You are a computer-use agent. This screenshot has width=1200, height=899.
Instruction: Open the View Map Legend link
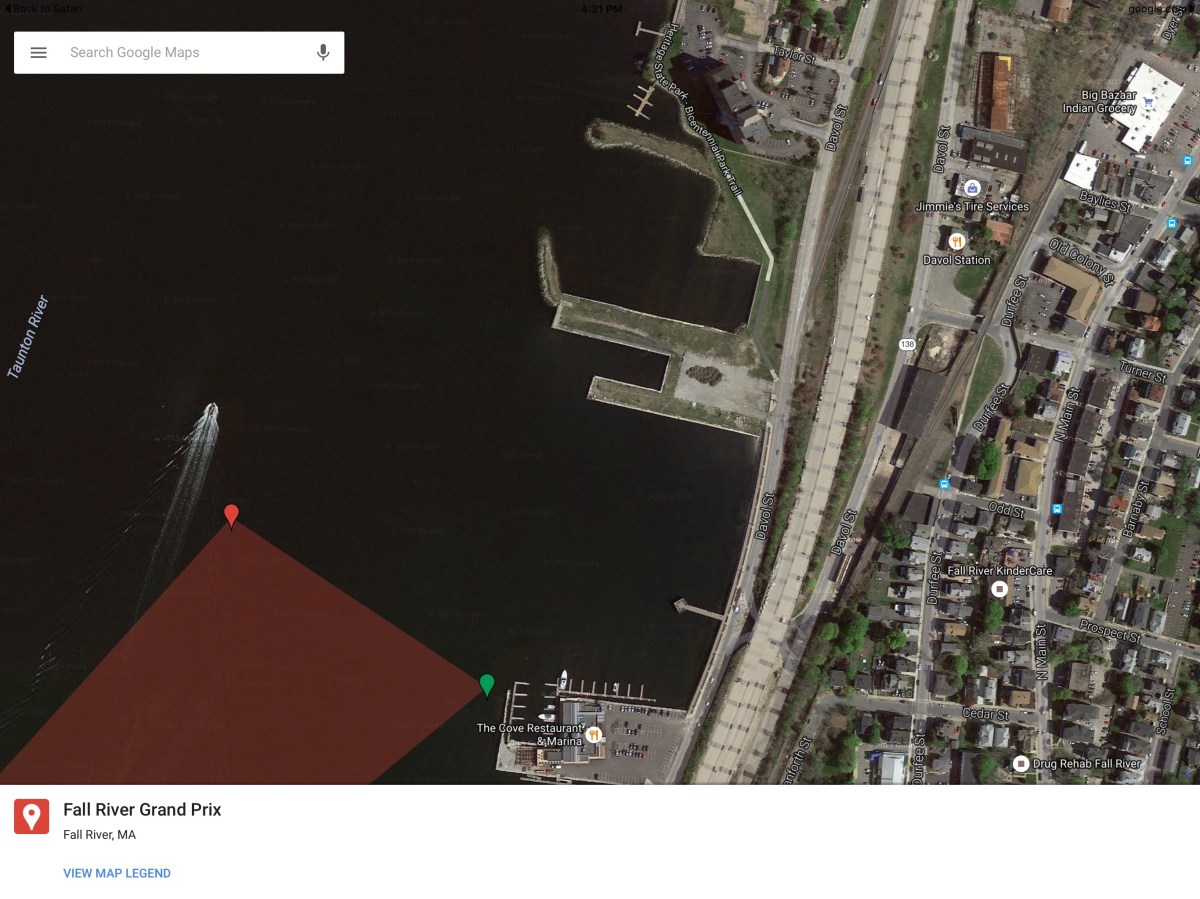[117, 873]
